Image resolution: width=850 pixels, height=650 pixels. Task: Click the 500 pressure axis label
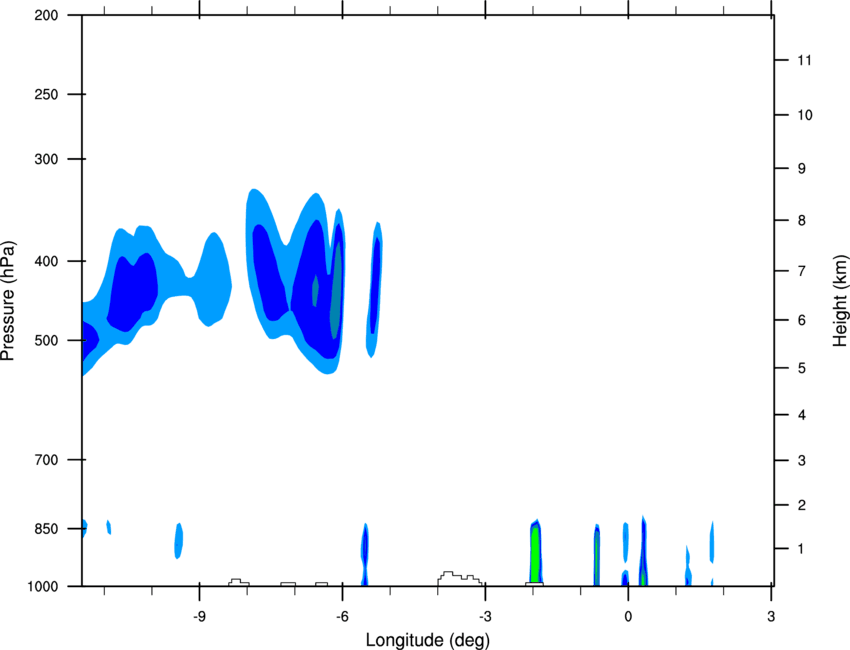(46, 341)
